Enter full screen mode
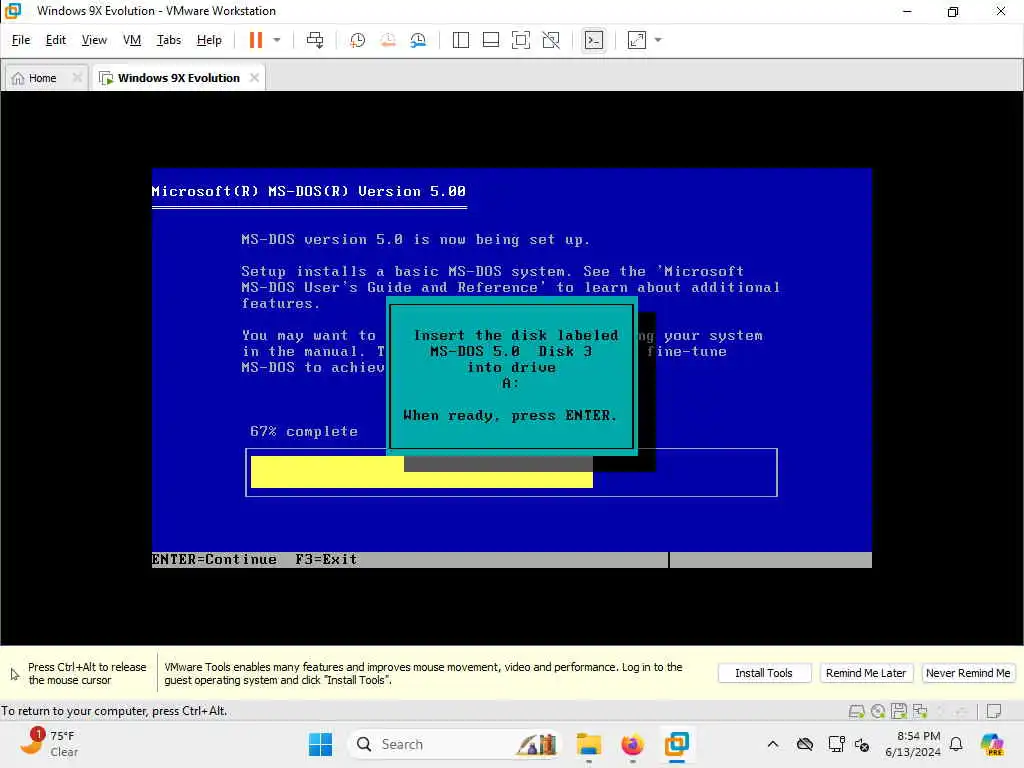The height and width of the screenshot is (768, 1024). (520, 40)
